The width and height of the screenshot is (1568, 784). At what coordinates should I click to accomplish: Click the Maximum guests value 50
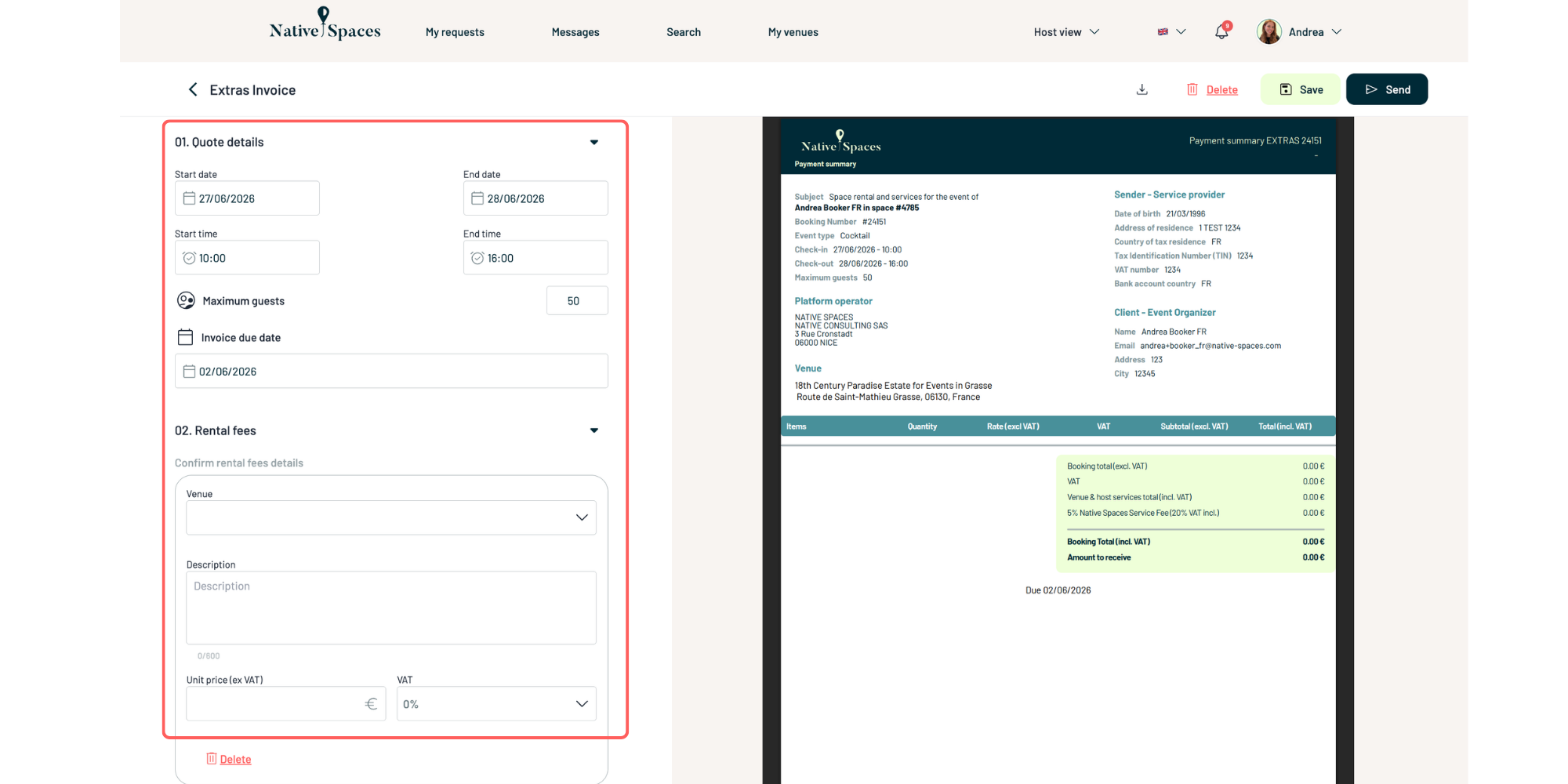[x=577, y=301]
